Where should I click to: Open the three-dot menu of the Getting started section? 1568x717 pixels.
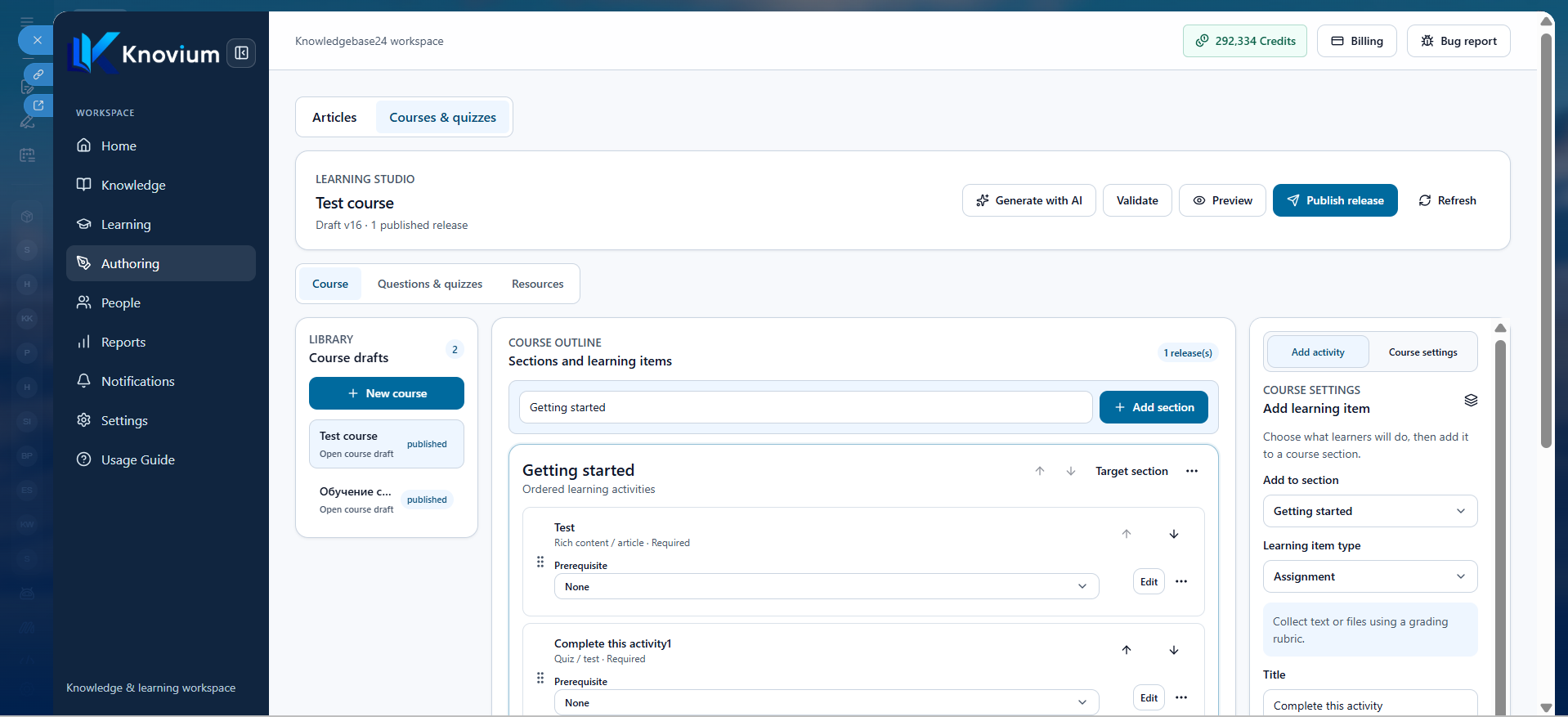(1192, 471)
